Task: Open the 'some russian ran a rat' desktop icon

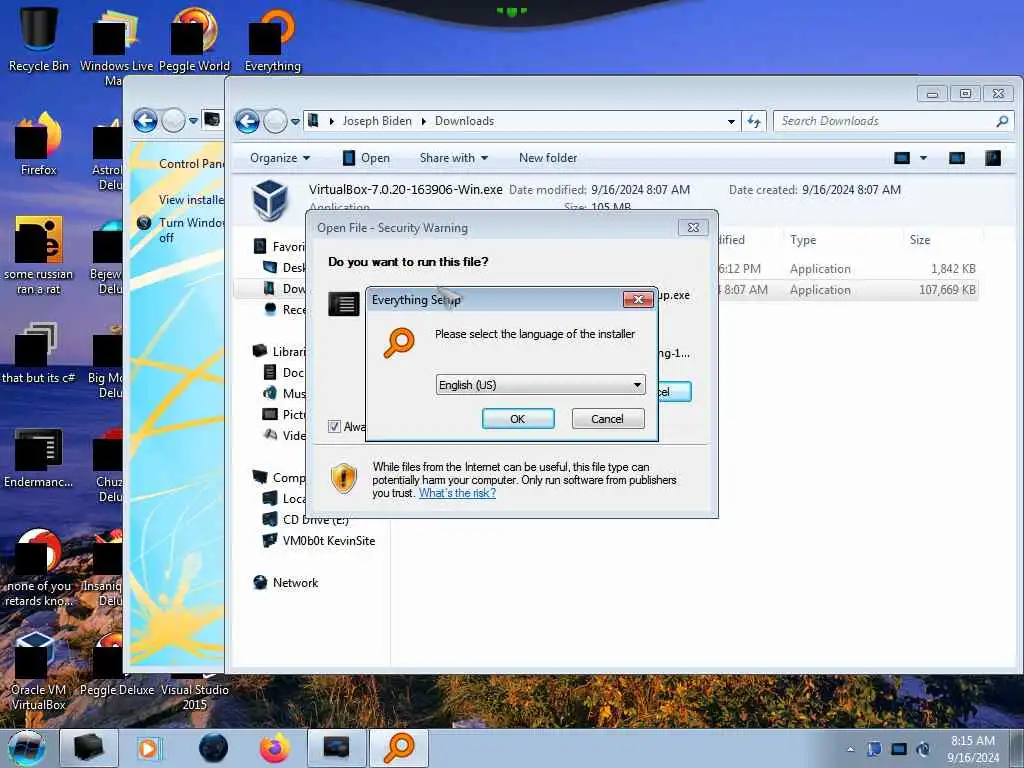Action: point(39,255)
